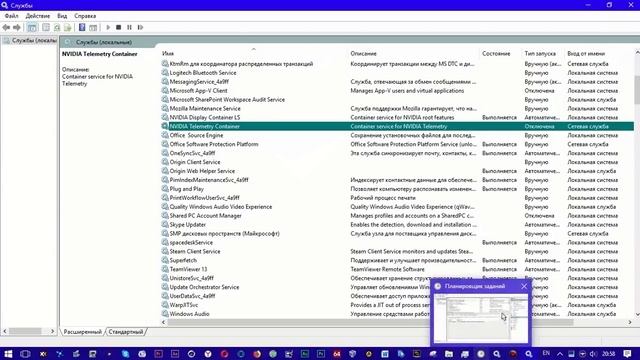The image size is (640, 360).
Task: Switch input language via EN indicator
Action: pyautogui.click(x=546, y=353)
